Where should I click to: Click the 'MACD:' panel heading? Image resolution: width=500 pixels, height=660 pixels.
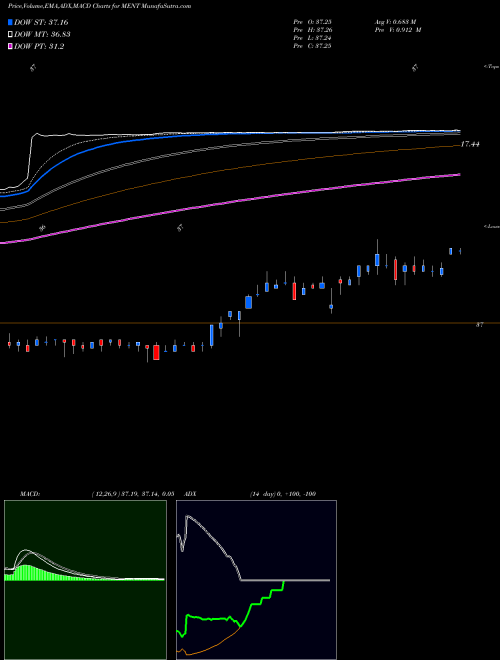pyautogui.click(x=30, y=494)
